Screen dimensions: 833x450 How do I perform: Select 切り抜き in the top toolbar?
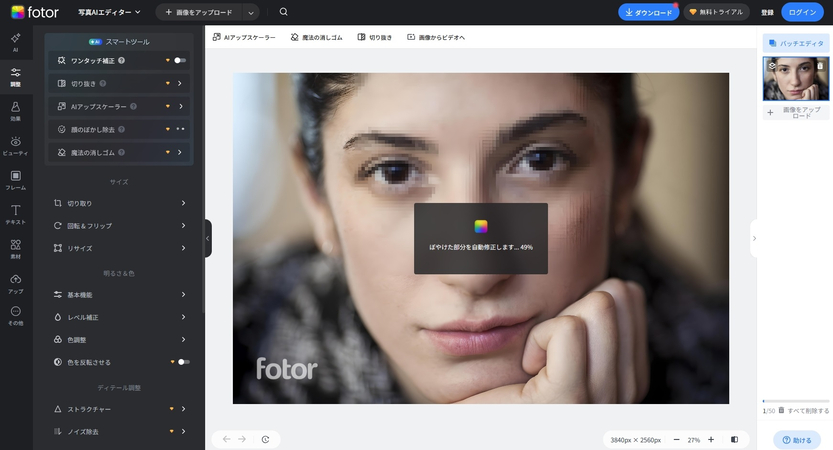point(375,37)
